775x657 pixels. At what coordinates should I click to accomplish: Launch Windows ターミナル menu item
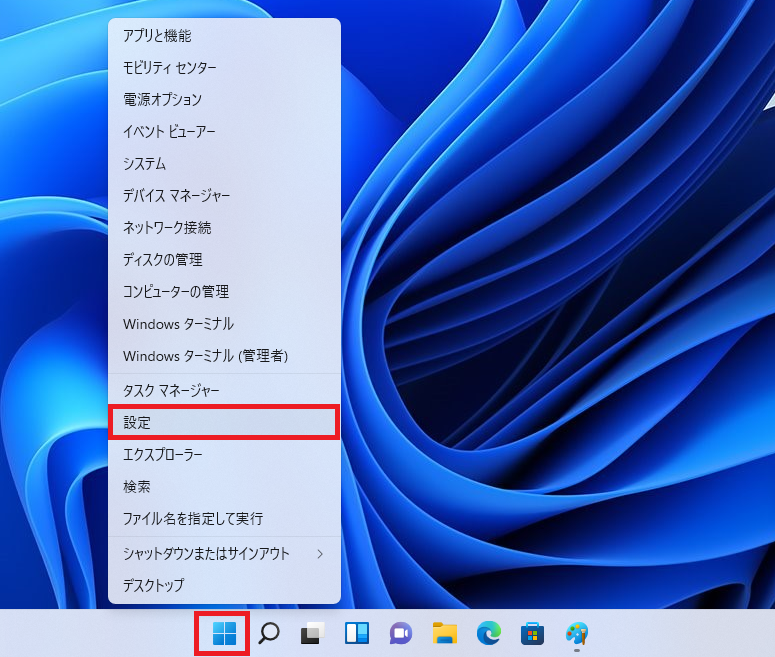(x=224, y=324)
